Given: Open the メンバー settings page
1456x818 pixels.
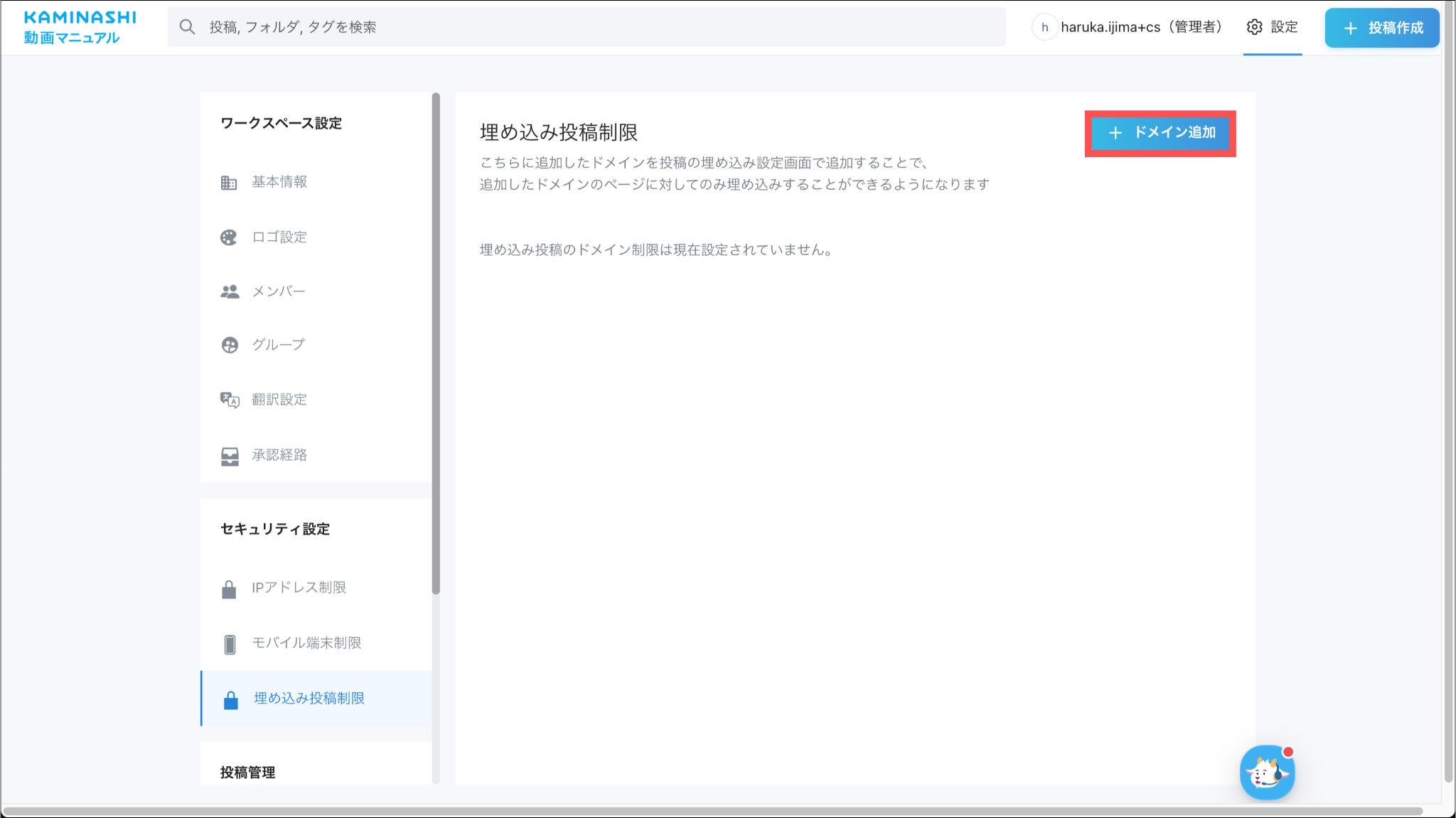Looking at the screenshot, I should (x=279, y=291).
